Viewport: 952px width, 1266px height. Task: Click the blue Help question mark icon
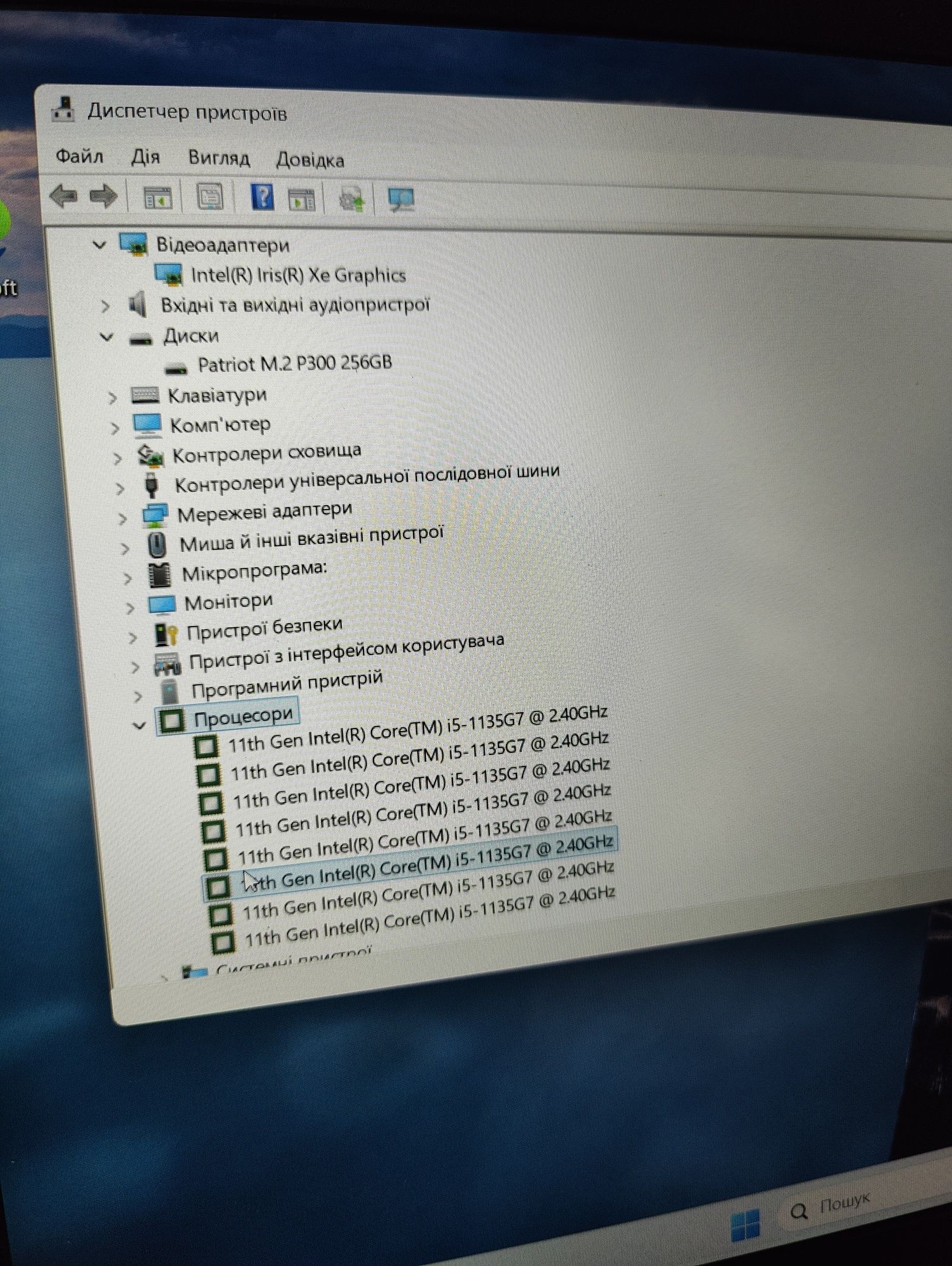pos(263,197)
